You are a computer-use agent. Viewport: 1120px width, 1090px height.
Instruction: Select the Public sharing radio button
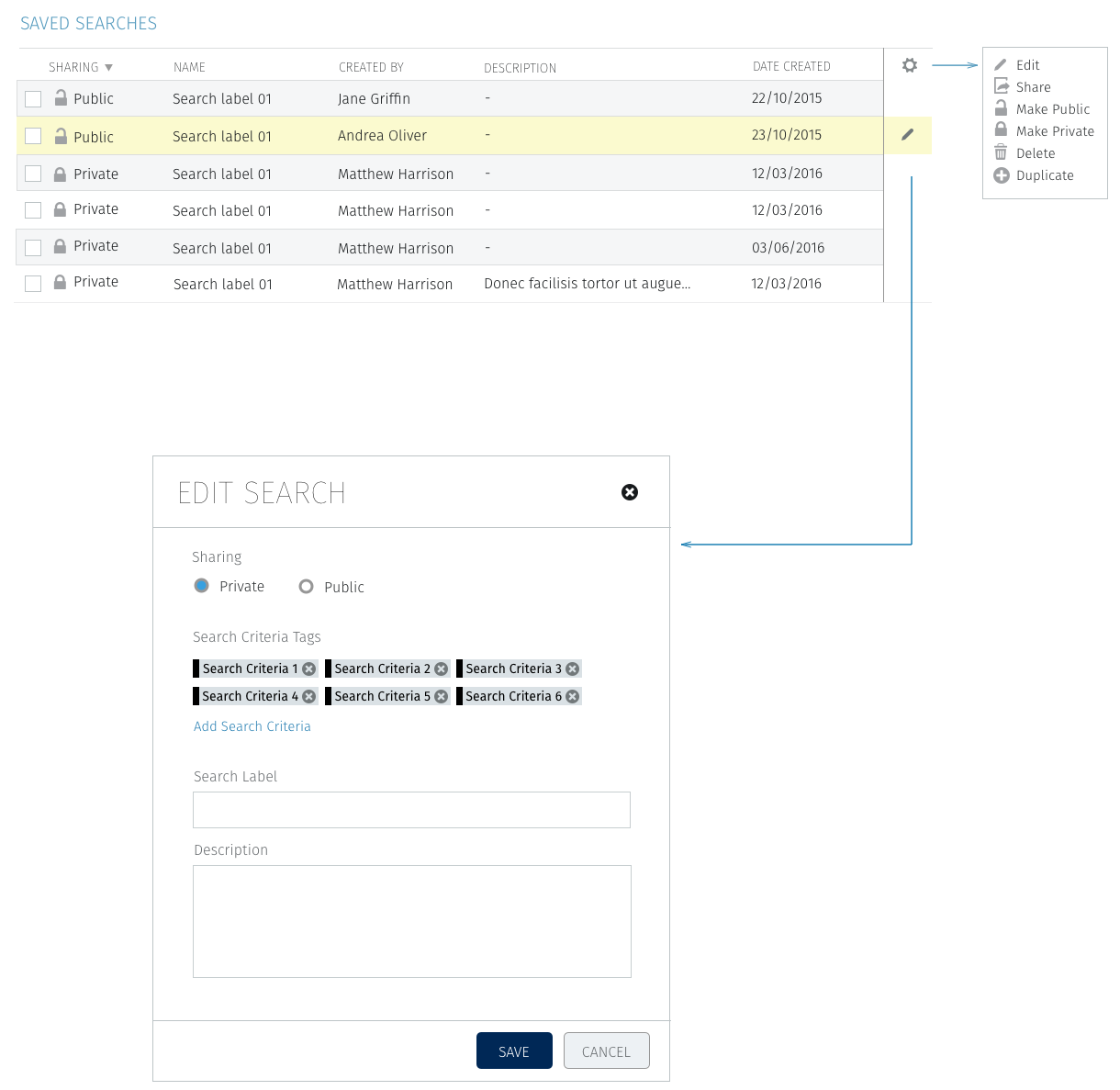307,586
